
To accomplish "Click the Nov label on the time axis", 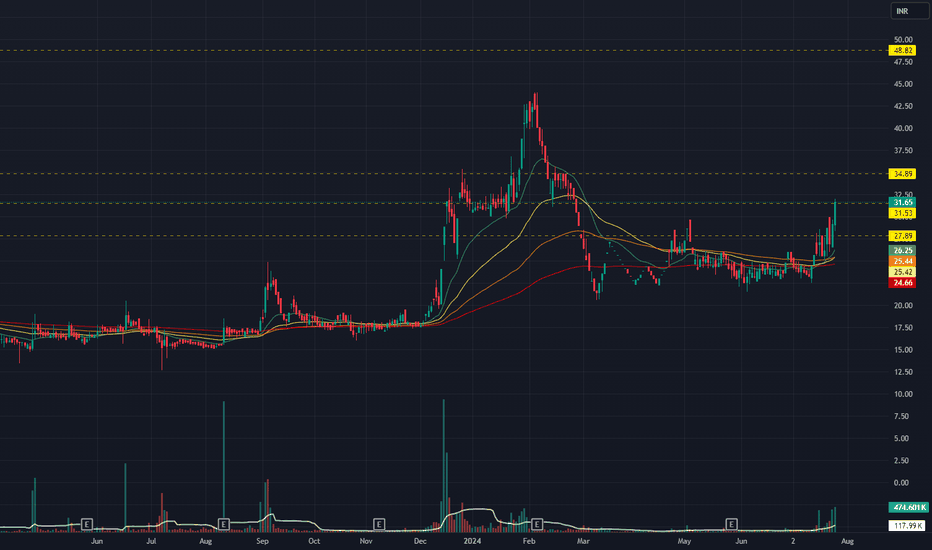I will click(x=366, y=542).
